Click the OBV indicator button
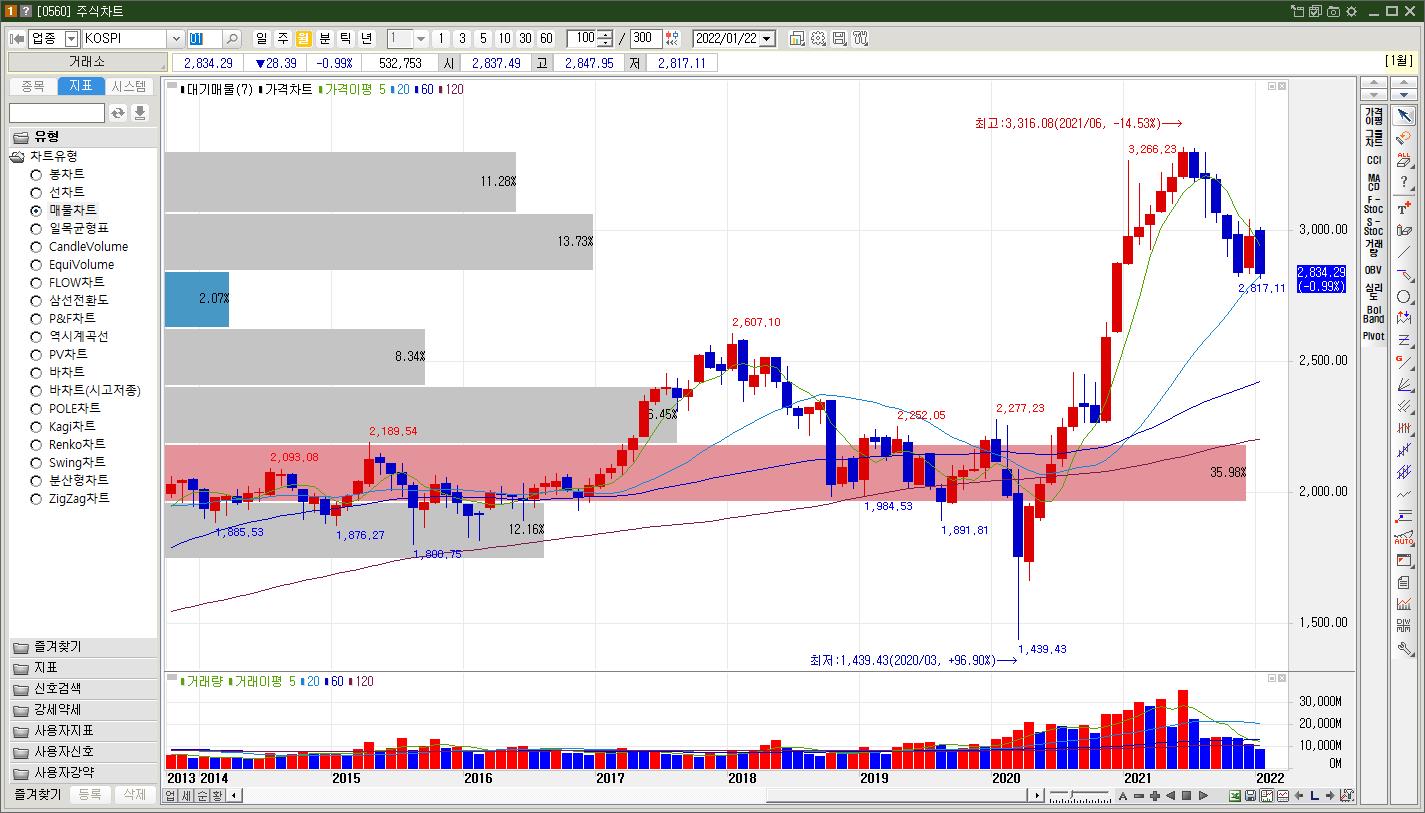The width and height of the screenshot is (1425, 813). point(1373,270)
